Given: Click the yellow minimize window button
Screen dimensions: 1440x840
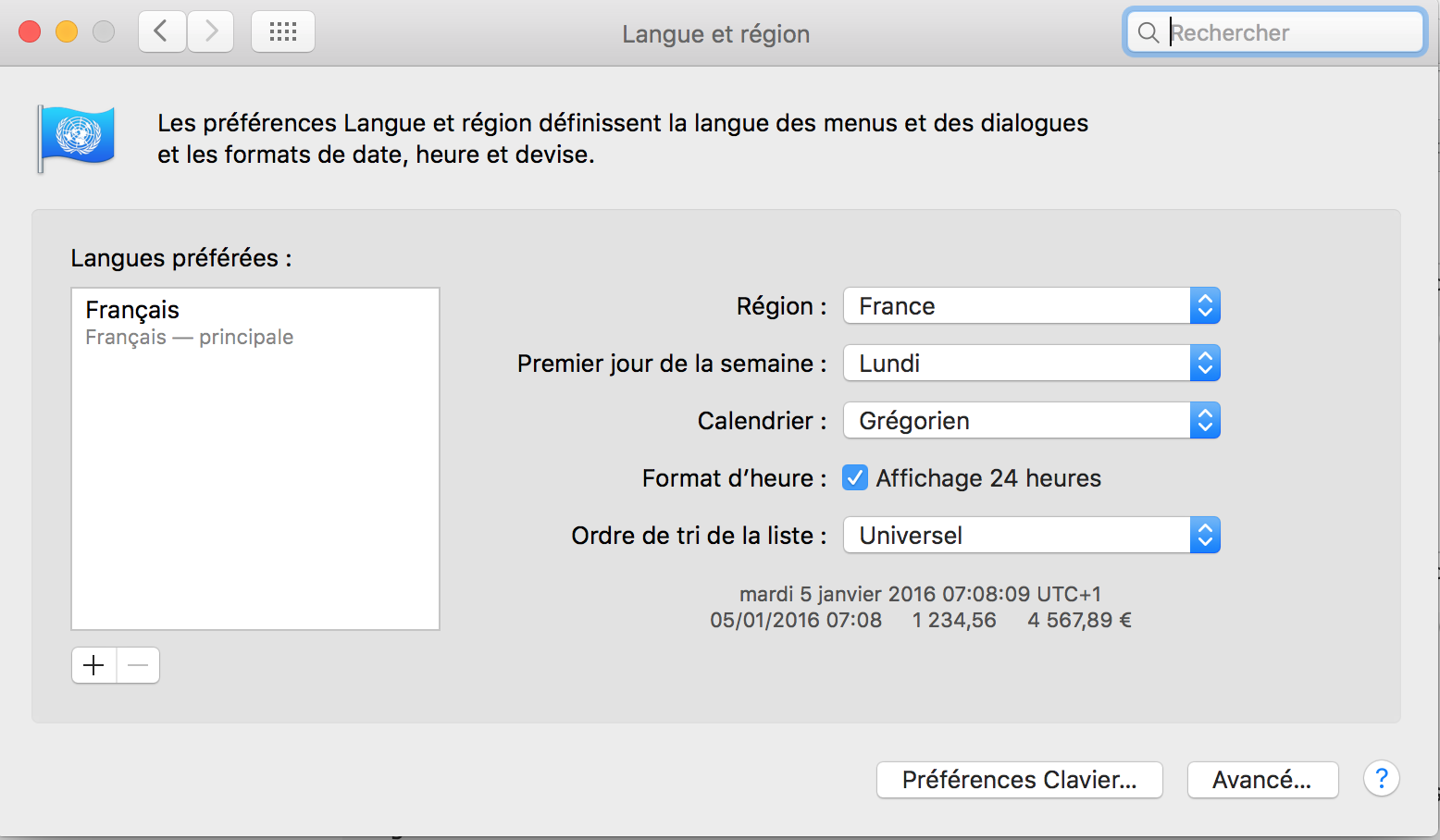Looking at the screenshot, I should [x=67, y=31].
